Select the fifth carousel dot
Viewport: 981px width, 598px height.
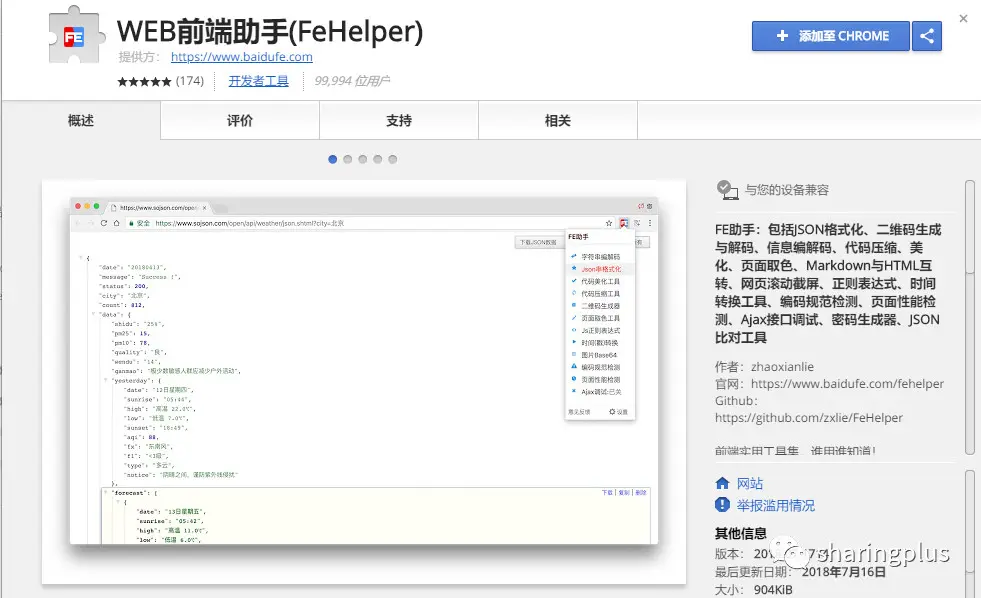point(393,160)
